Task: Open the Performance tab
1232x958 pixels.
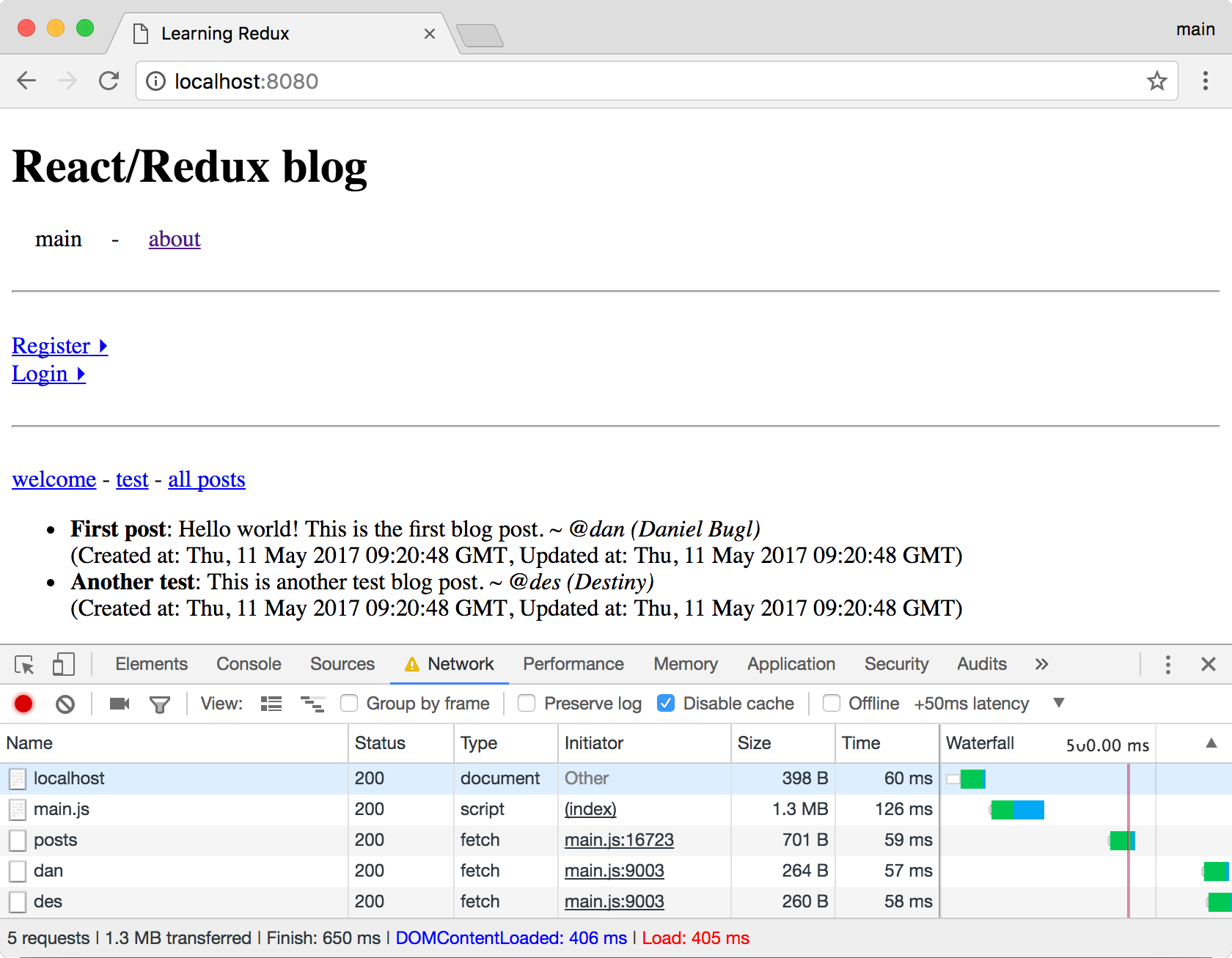Action: (x=573, y=664)
